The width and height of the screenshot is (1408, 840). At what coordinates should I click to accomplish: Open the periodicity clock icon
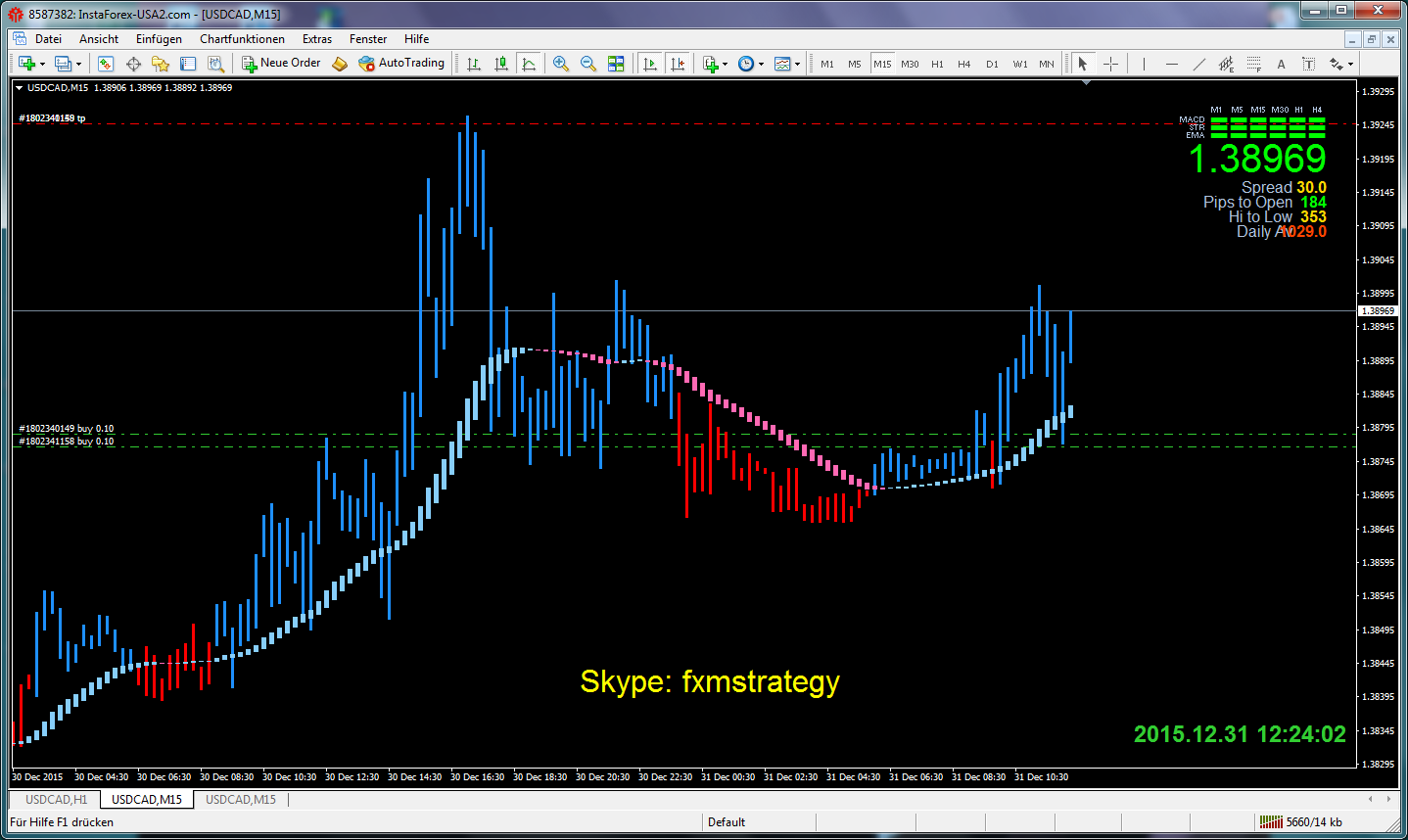click(746, 64)
